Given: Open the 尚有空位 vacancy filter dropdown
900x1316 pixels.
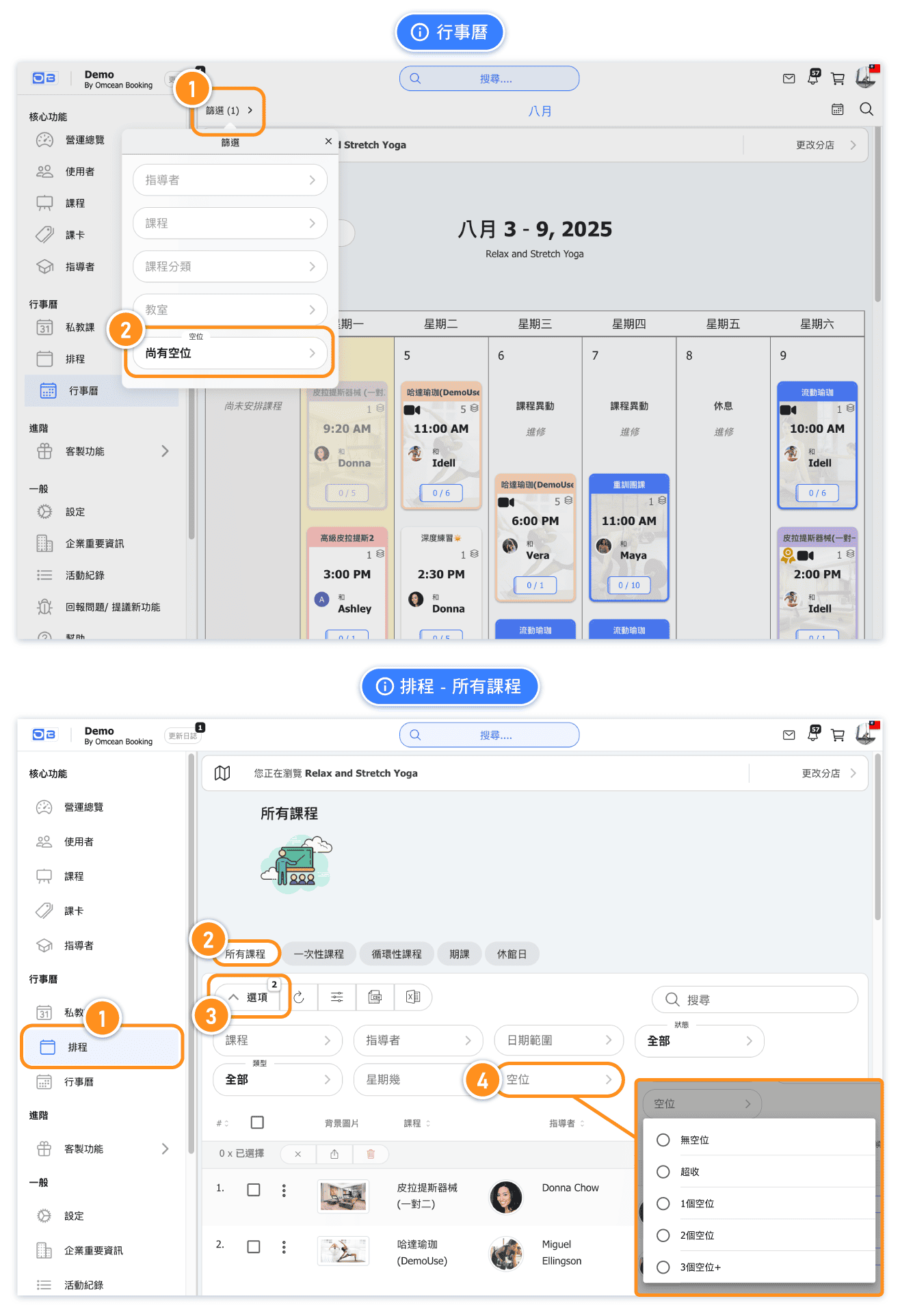Looking at the screenshot, I should pyautogui.click(x=230, y=353).
